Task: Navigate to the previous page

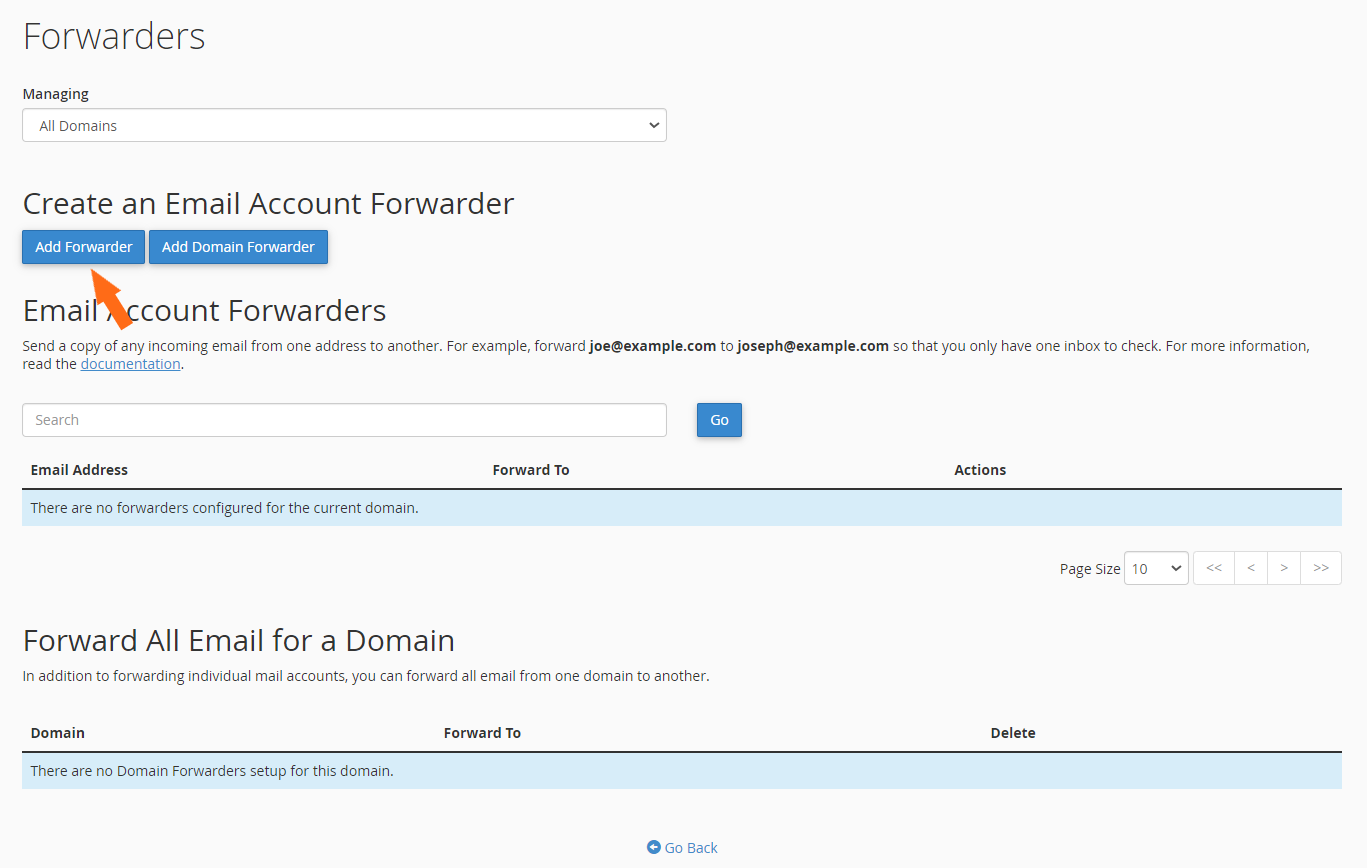Action: click(x=1250, y=567)
